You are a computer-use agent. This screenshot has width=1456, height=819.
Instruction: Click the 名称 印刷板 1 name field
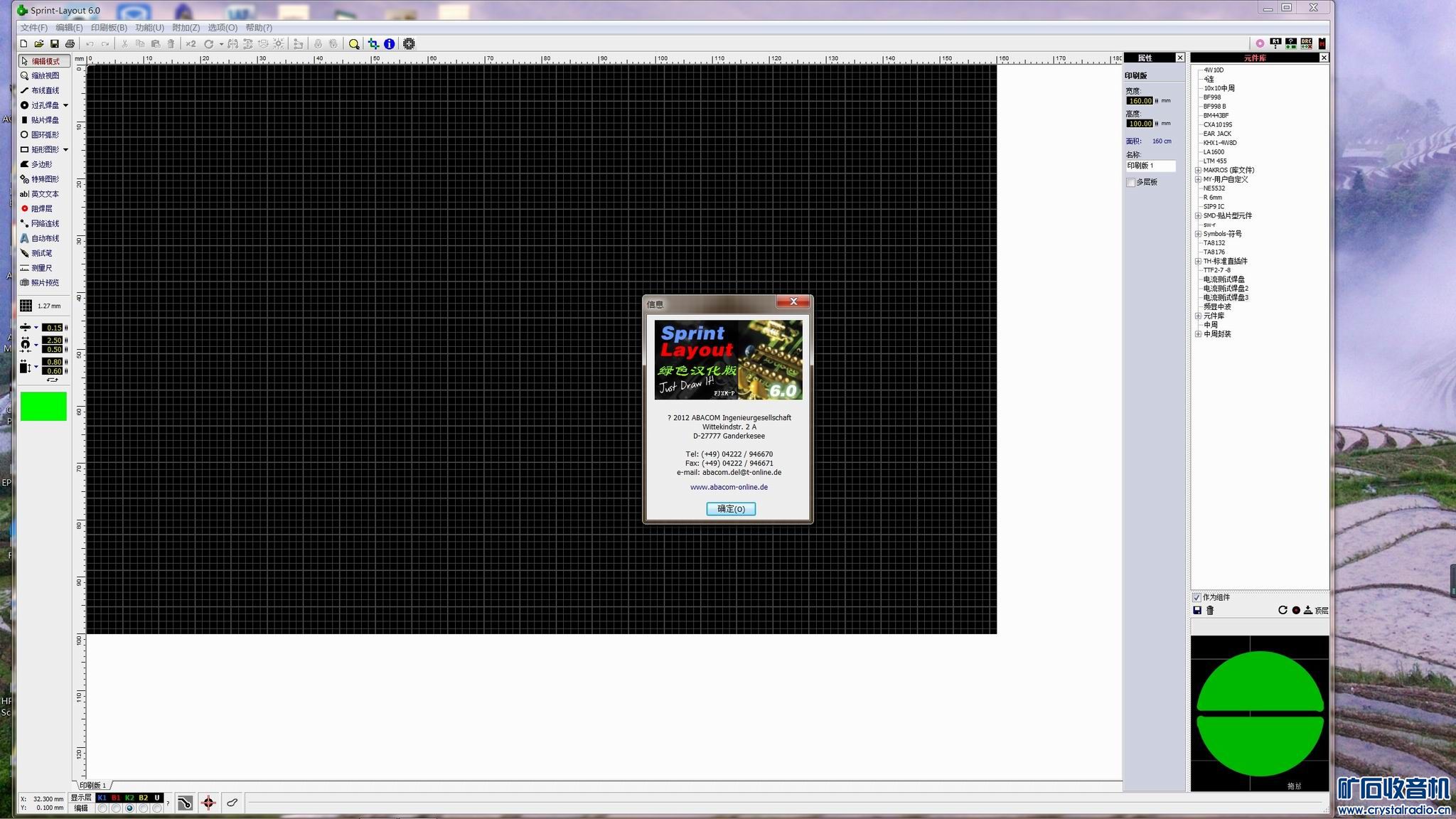click(1151, 166)
